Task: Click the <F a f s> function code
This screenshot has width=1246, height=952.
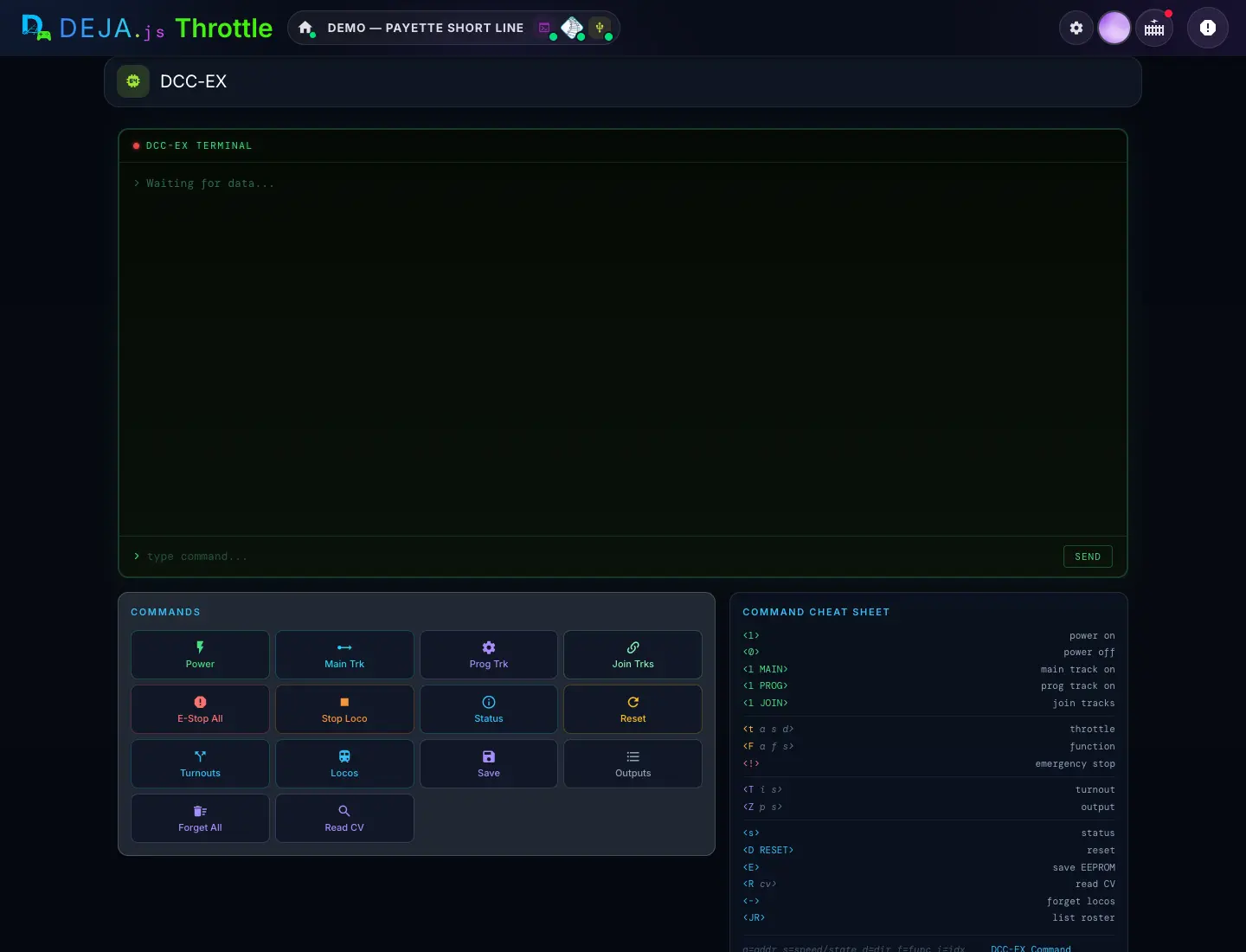Action: (x=768, y=746)
